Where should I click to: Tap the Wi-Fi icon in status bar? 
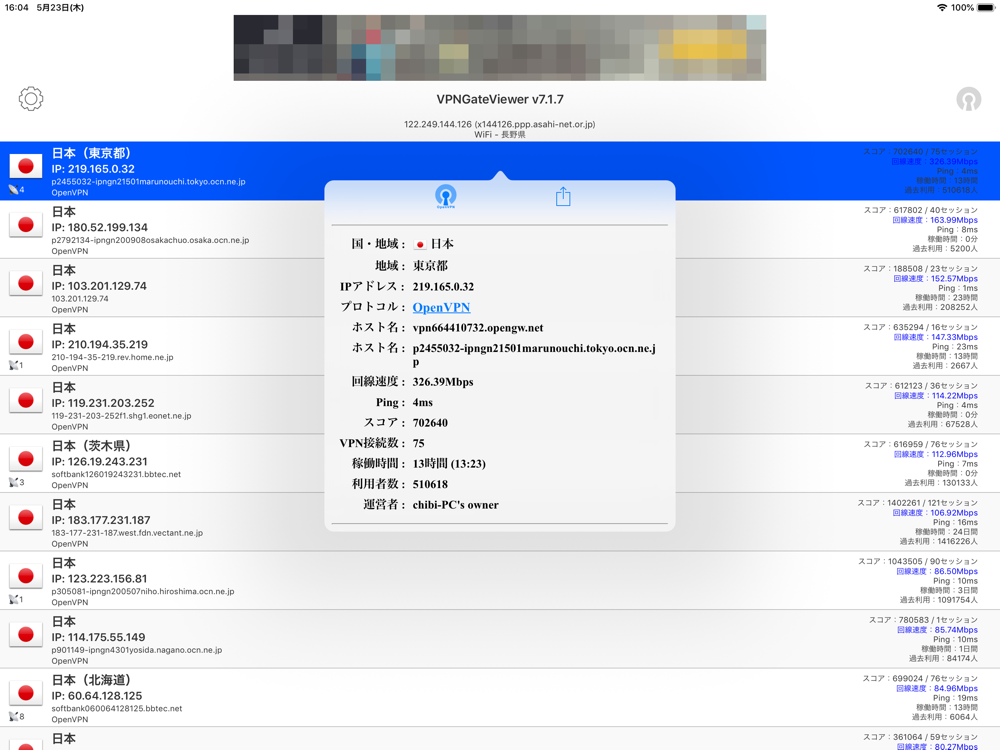(x=941, y=8)
